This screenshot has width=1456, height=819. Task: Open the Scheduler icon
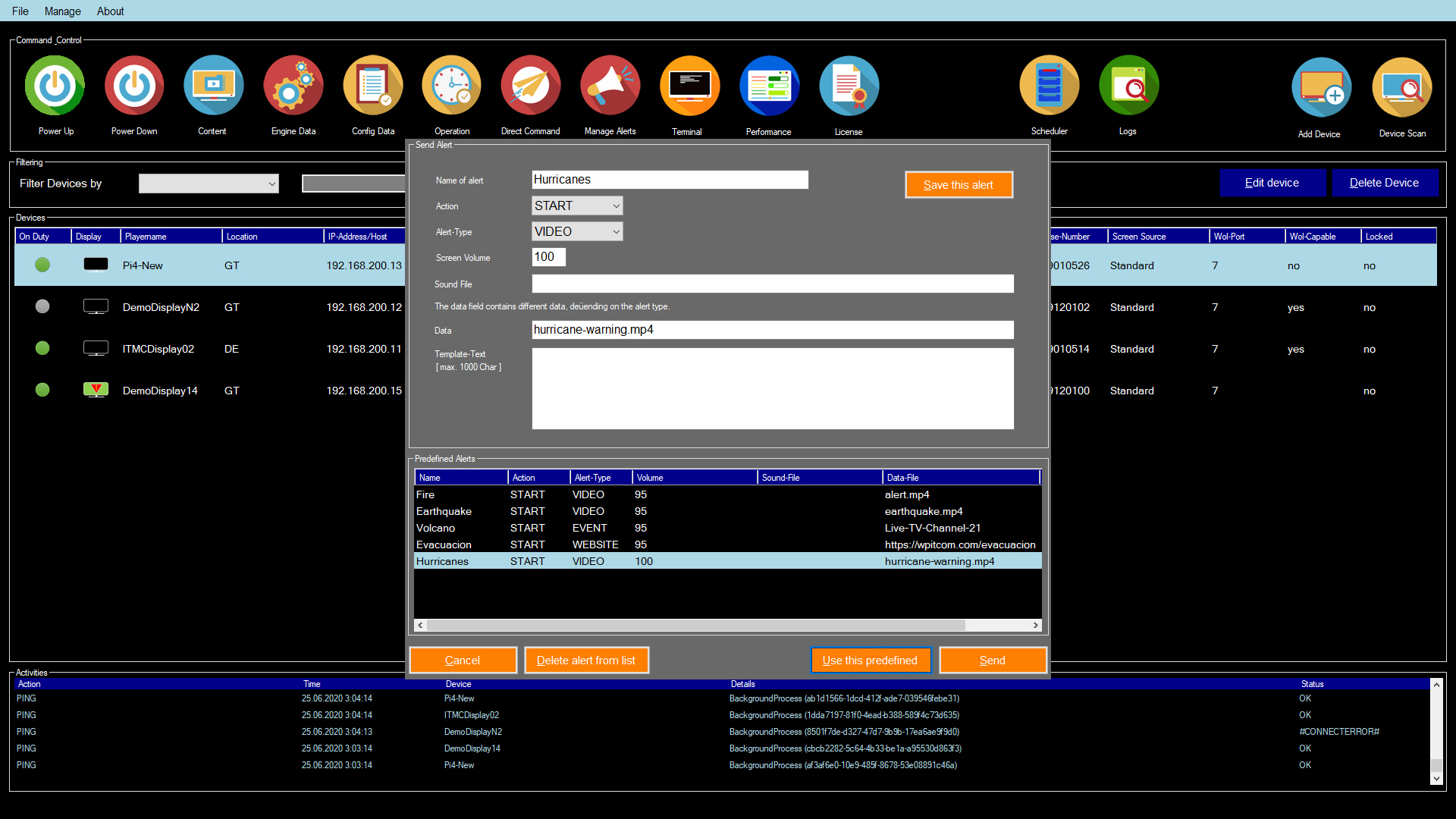point(1049,86)
